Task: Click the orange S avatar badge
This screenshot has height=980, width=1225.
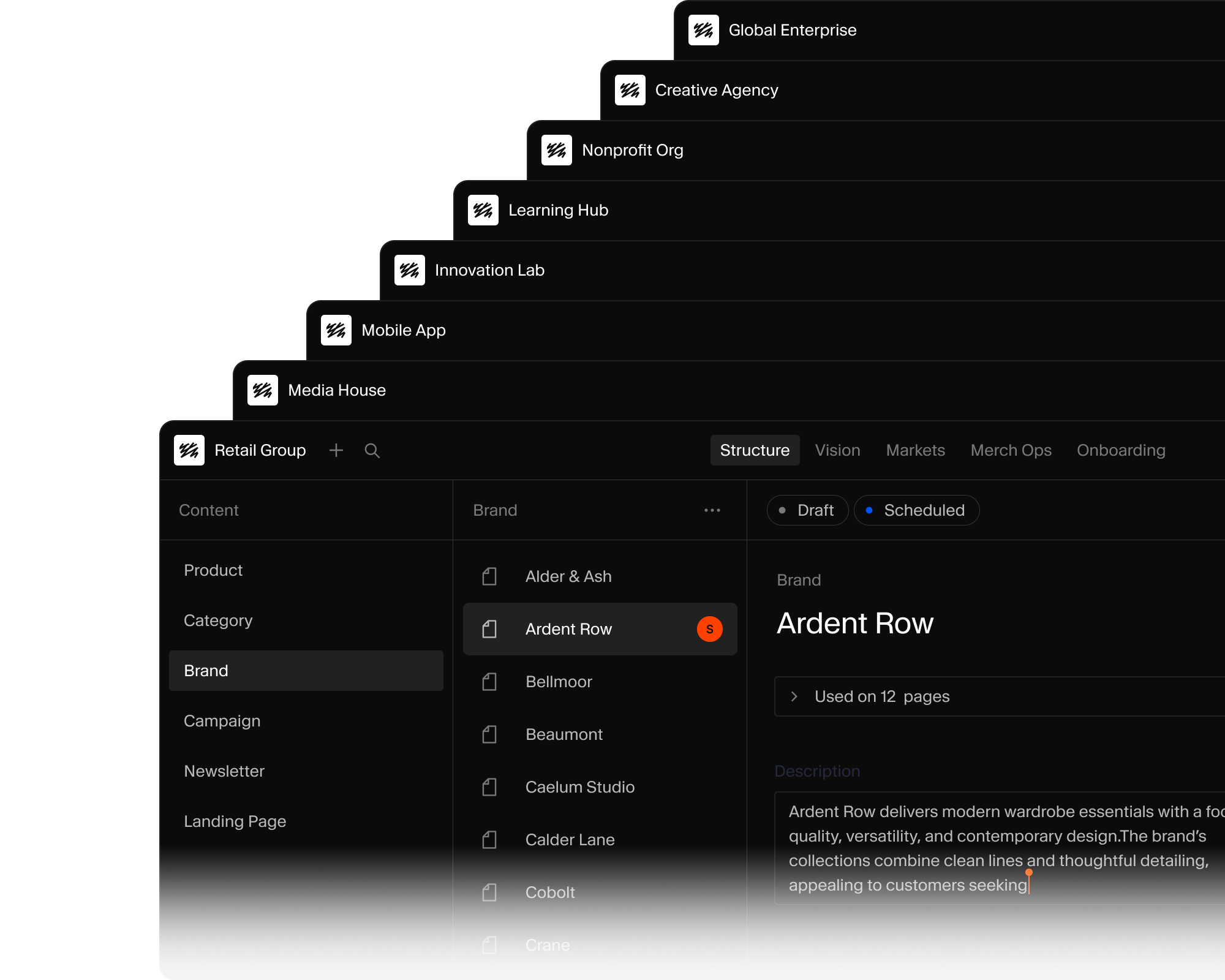Action: point(709,629)
